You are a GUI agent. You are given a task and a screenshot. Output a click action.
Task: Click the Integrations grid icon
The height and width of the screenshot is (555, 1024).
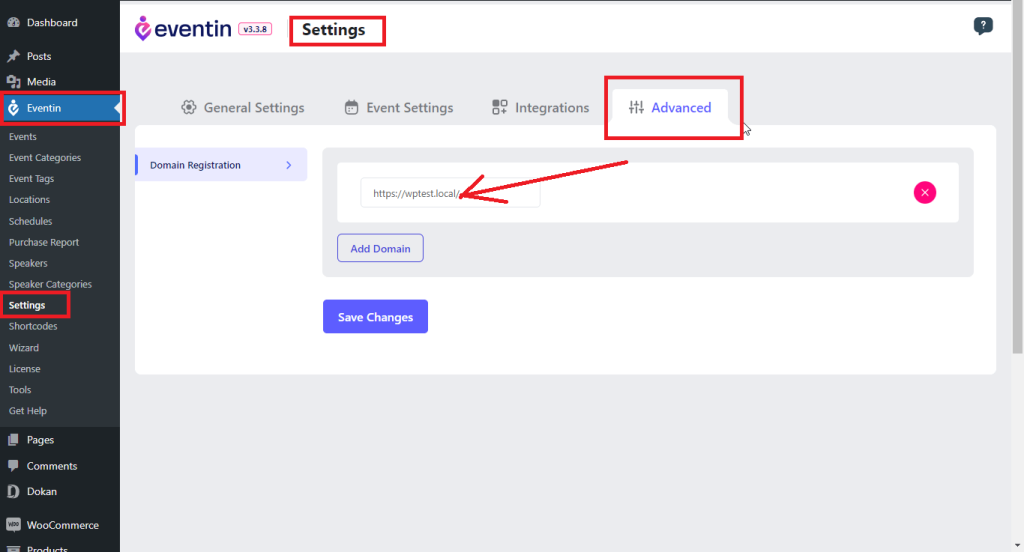tap(500, 107)
